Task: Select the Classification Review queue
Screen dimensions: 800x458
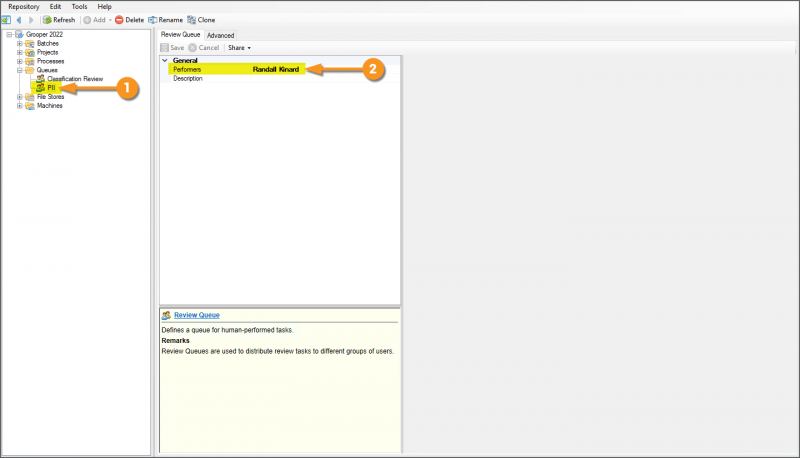Action: [x=75, y=79]
